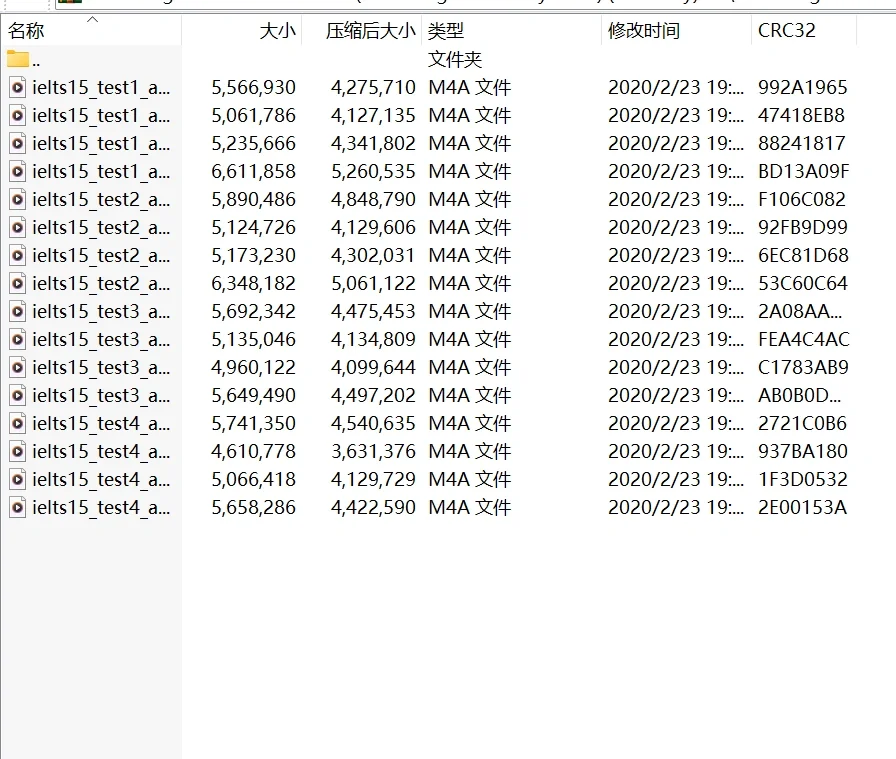896x759 pixels.
Task: Click M4A file icon for row sized 5,135,046
Action: coord(18,339)
